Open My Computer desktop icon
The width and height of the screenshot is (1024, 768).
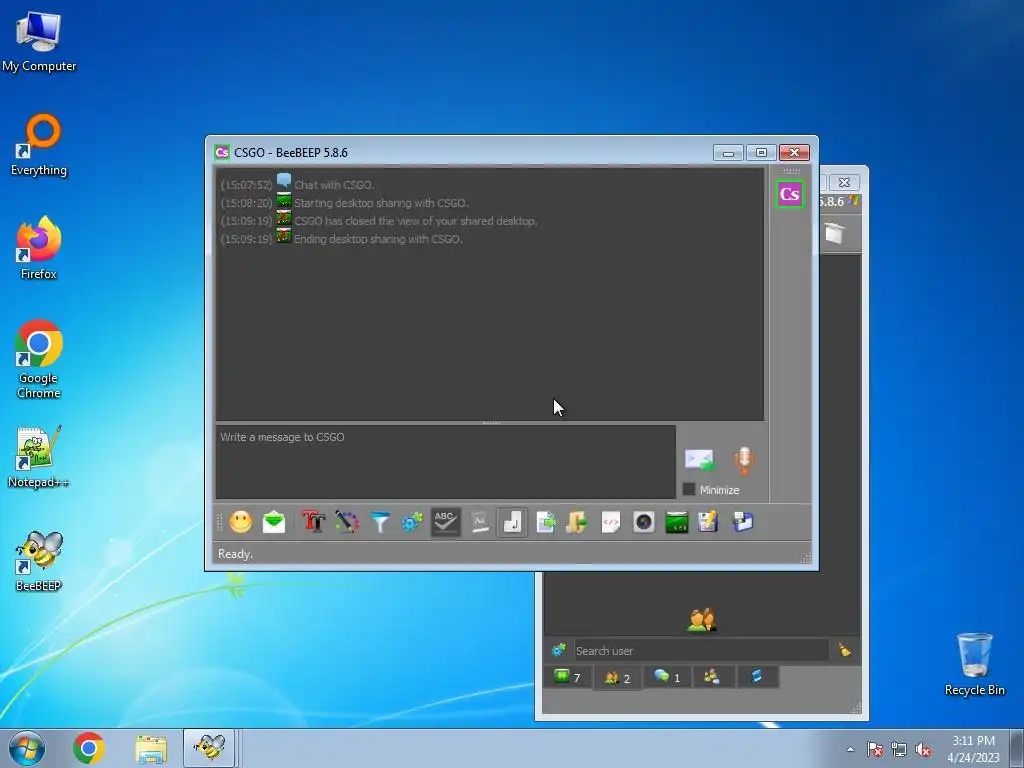[39, 42]
